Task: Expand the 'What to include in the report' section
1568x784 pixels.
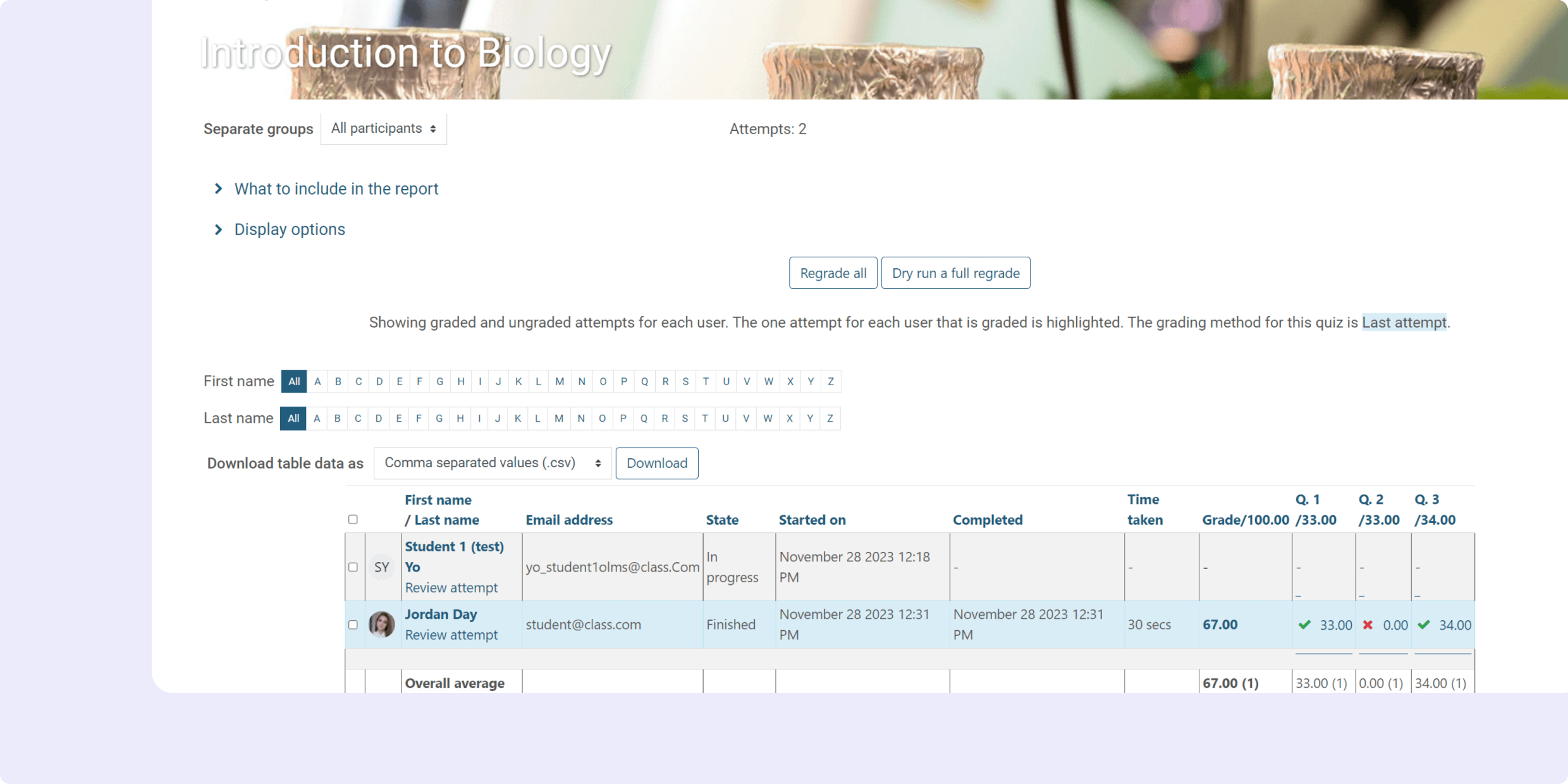Action: coord(336,188)
